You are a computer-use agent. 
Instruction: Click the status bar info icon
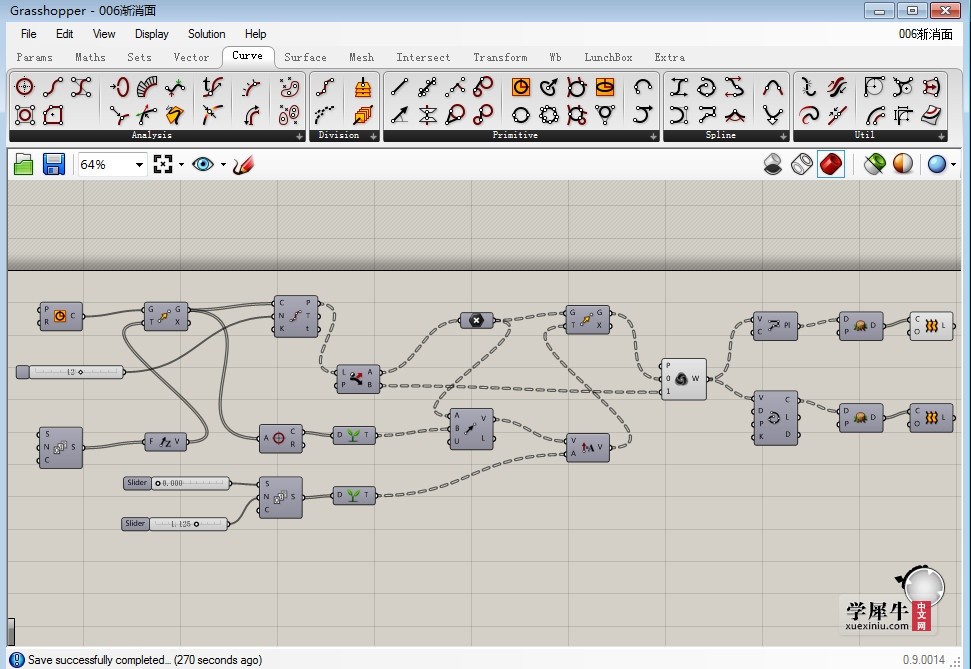pos(17,660)
